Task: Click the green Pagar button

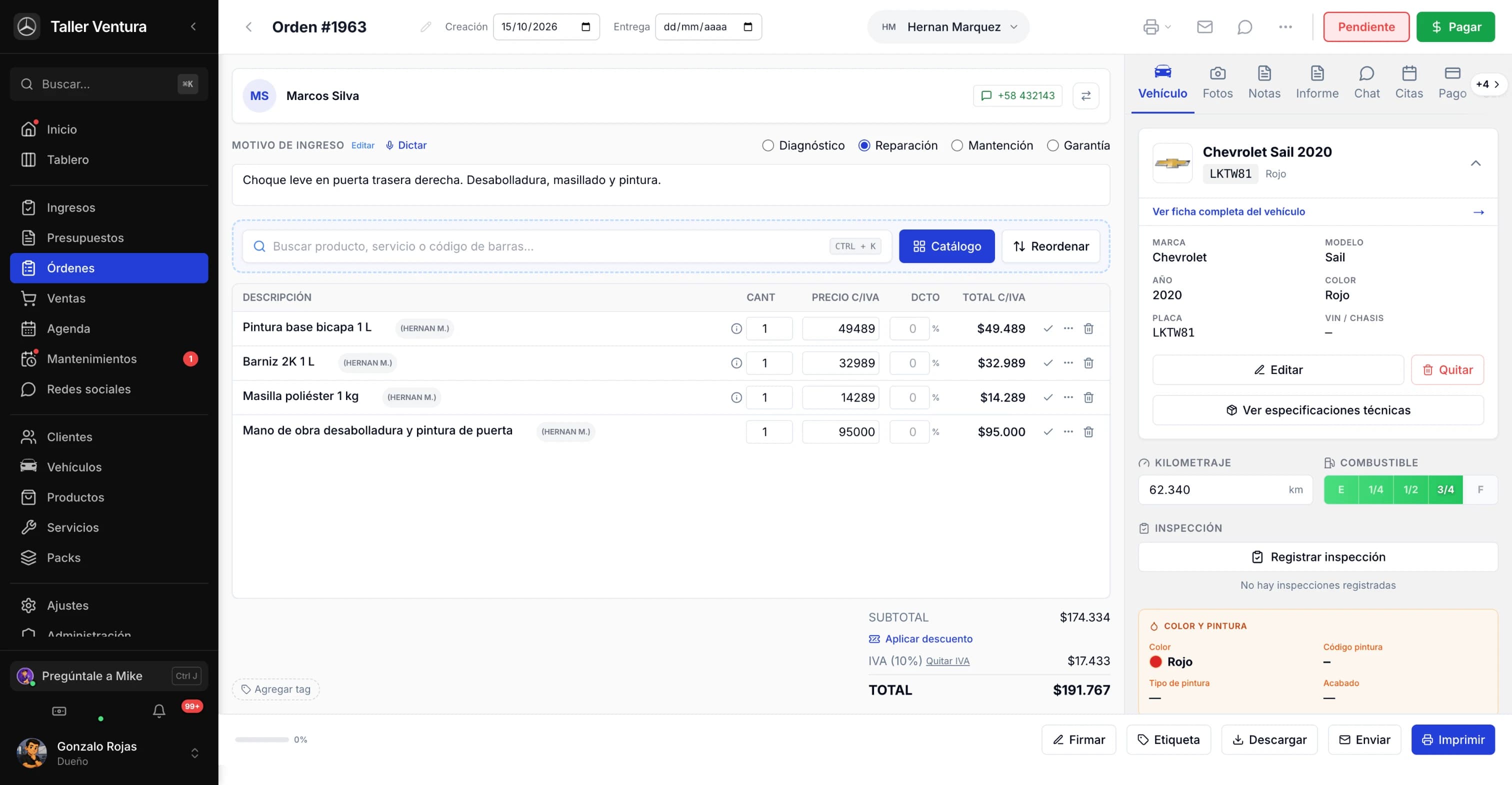Action: pos(1455,27)
